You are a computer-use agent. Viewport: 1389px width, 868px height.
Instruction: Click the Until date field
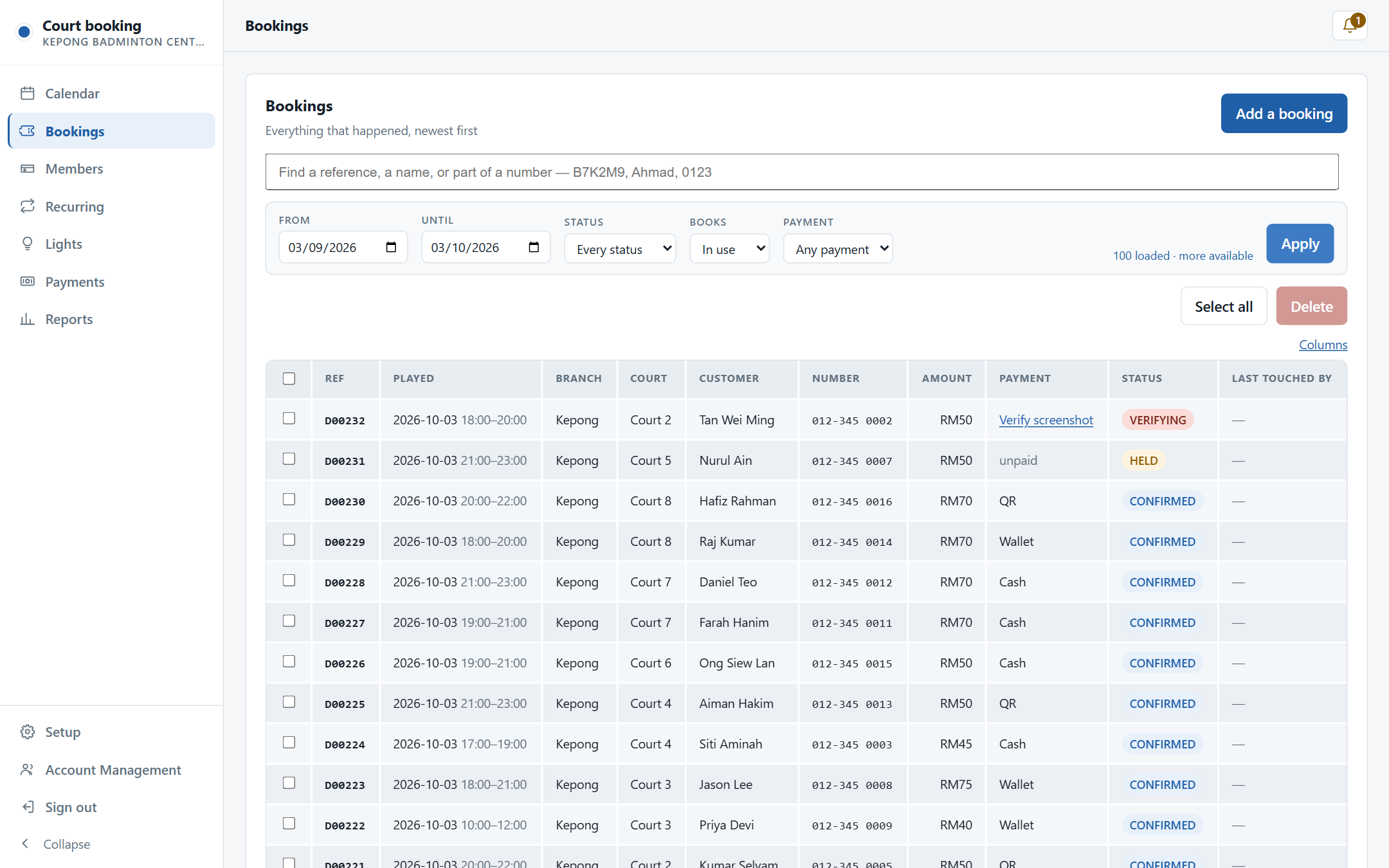(486, 248)
